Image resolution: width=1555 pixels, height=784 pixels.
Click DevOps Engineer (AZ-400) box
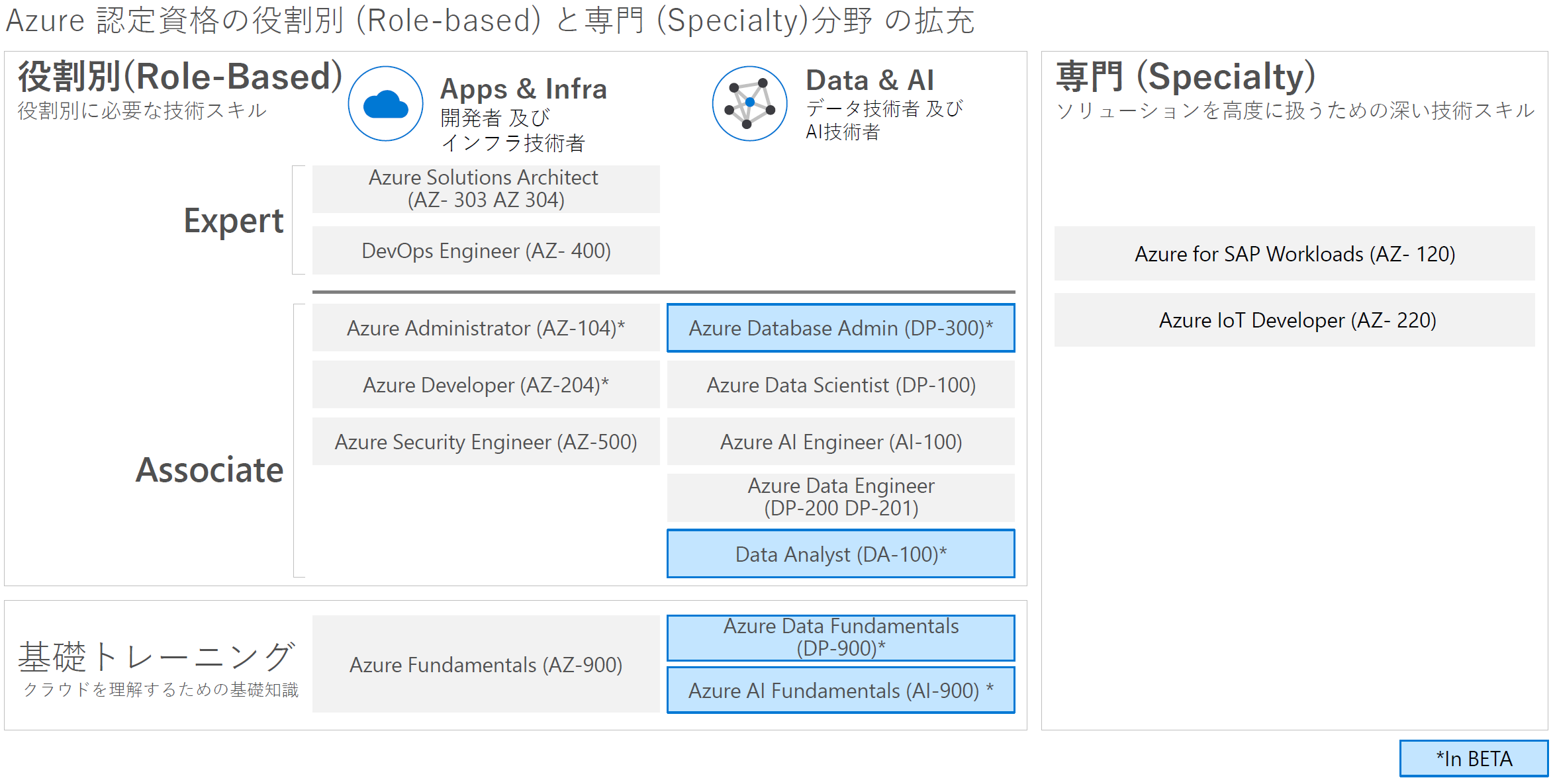click(485, 251)
